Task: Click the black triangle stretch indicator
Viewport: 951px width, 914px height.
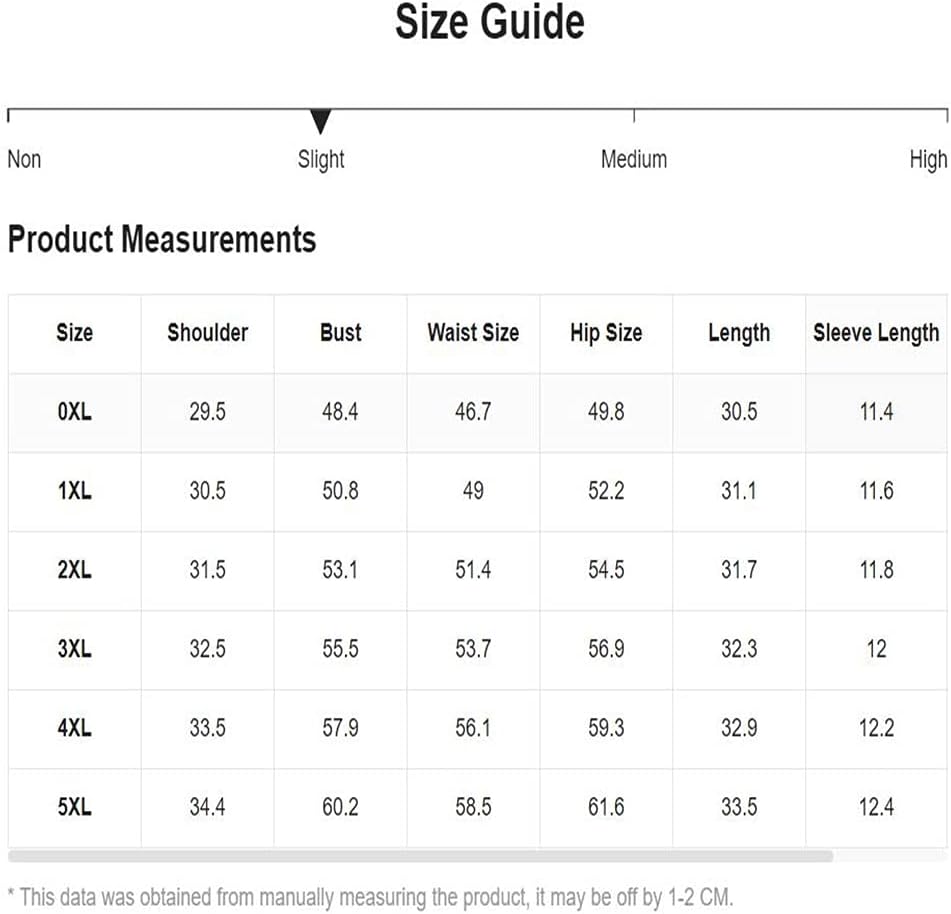Action: point(320,121)
